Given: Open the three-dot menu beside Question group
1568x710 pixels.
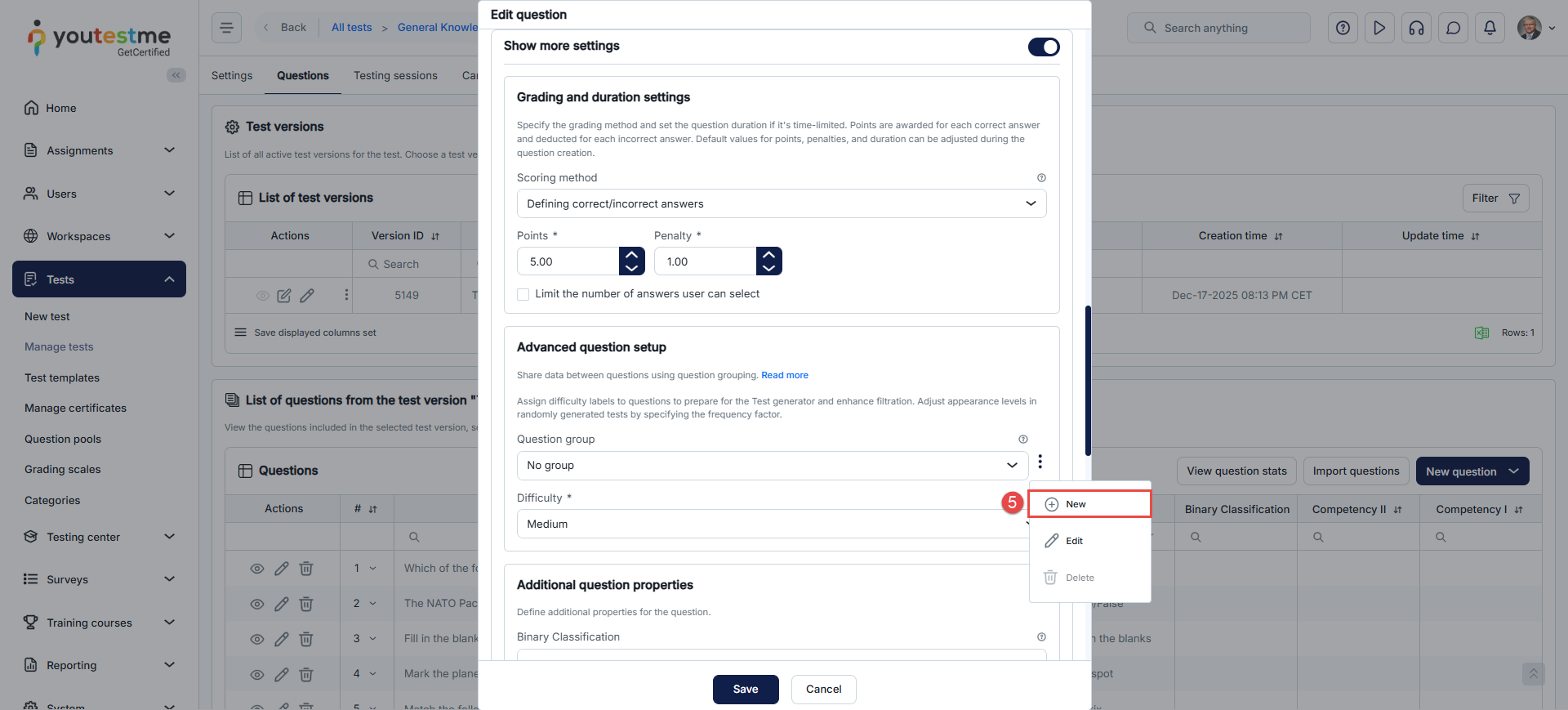Looking at the screenshot, I should [x=1040, y=462].
